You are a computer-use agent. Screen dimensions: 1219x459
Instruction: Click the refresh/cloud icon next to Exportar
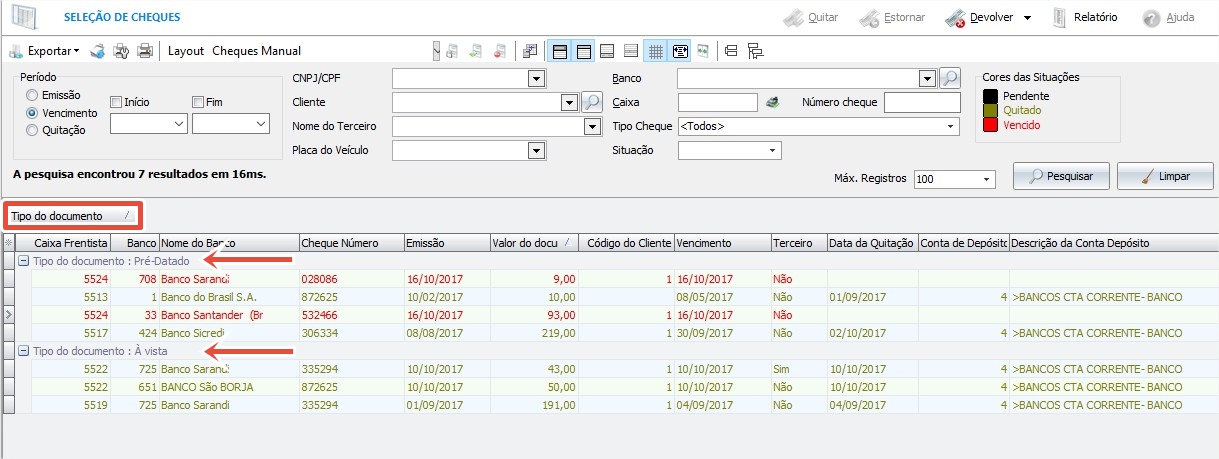[x=98, y=50]
